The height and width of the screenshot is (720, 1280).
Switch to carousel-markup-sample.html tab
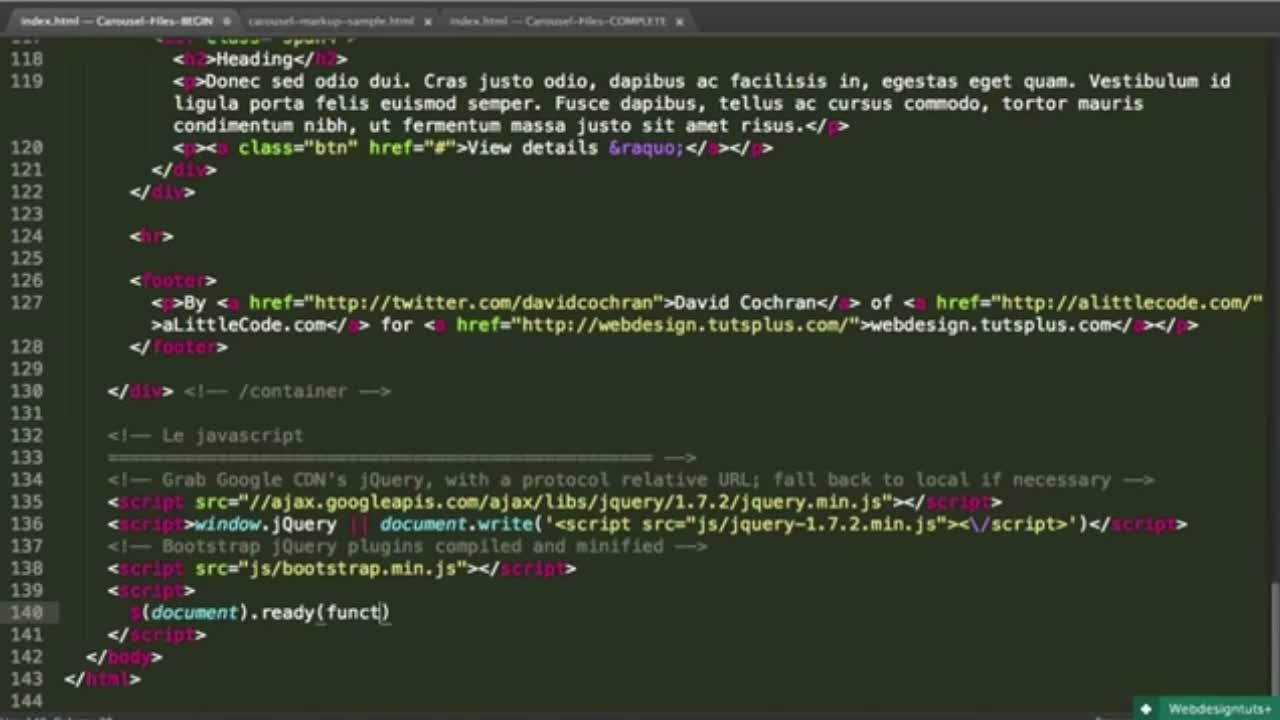pos(330,21)
